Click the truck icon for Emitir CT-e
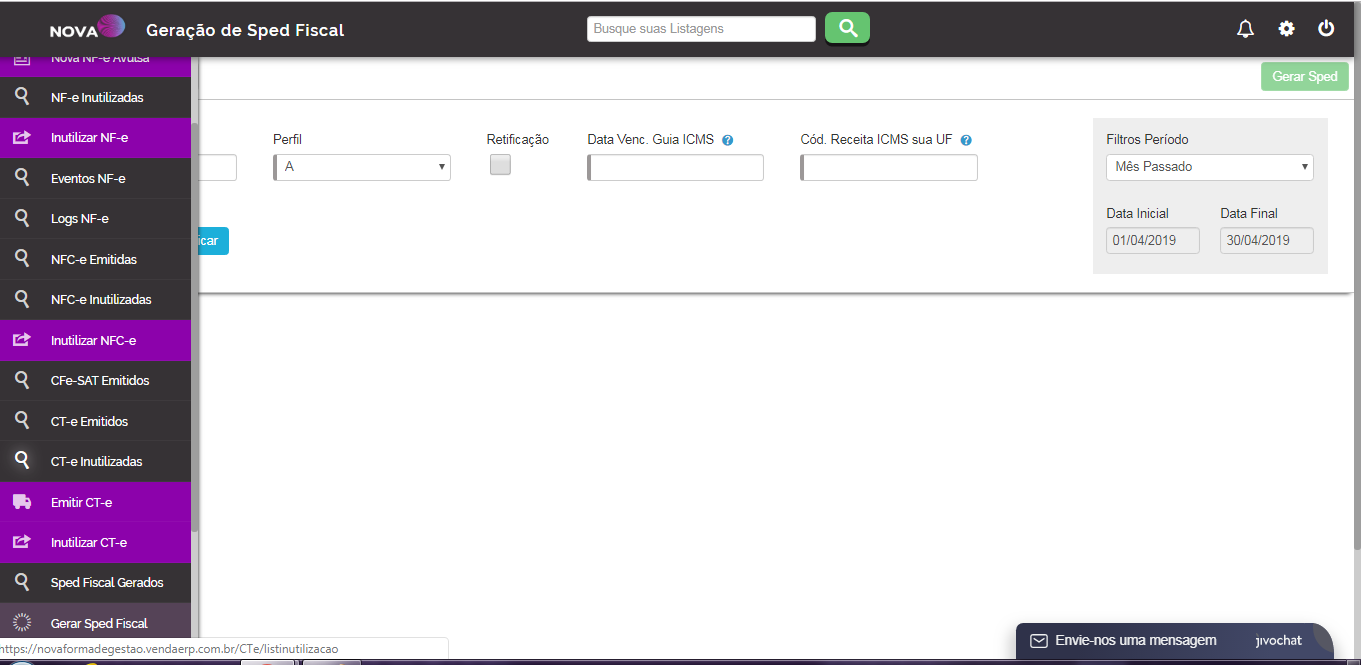Image resolution: width=1361 pixels, height=665 pixels. pos(22,502)
